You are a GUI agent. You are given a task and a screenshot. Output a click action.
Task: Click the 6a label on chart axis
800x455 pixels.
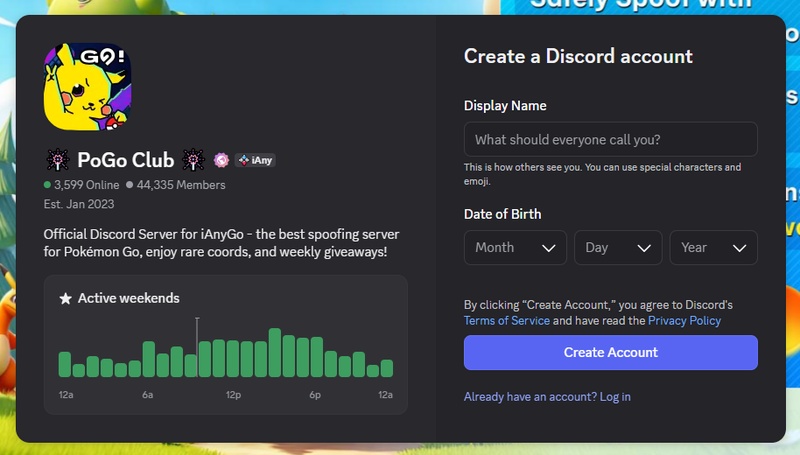[147, 395]
